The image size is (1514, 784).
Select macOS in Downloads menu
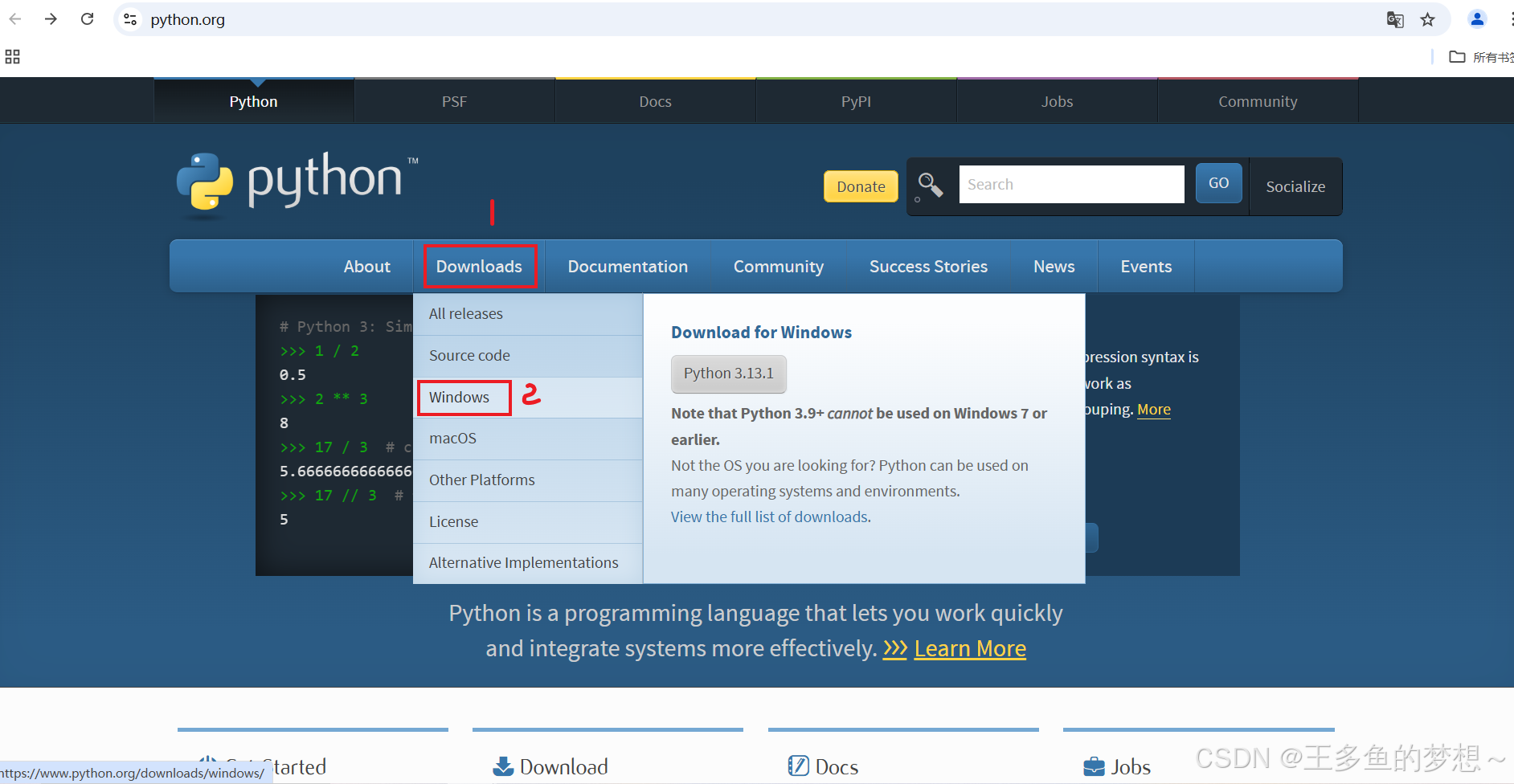coord(528,439)
